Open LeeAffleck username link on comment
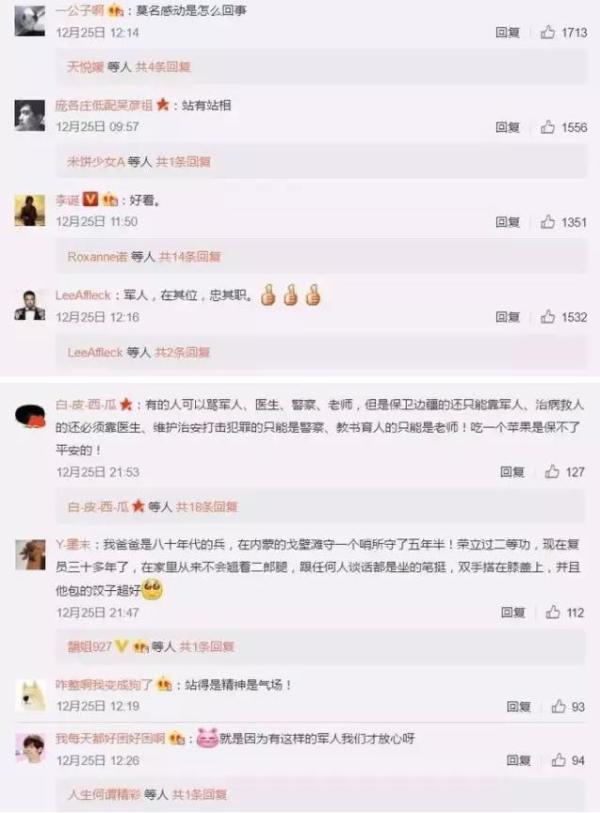The width and height of the screenshot is (600, 813). pos(83,295)
